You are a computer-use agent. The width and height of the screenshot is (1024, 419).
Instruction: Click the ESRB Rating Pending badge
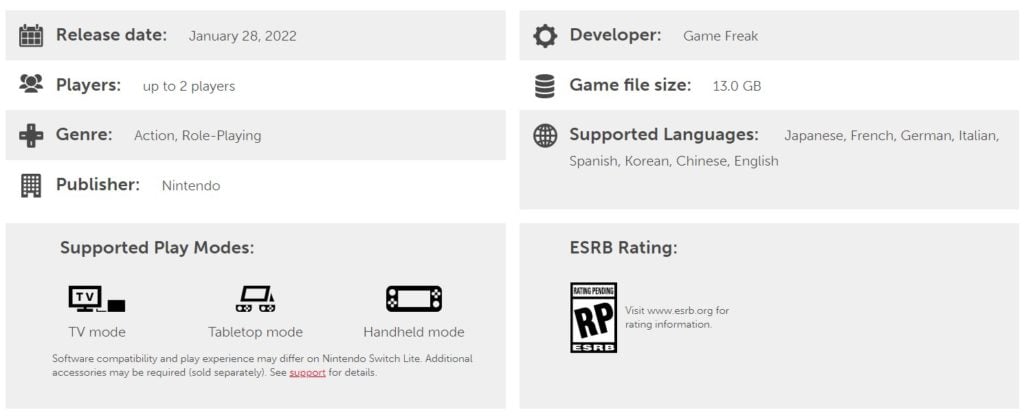[x=593, y=318]
